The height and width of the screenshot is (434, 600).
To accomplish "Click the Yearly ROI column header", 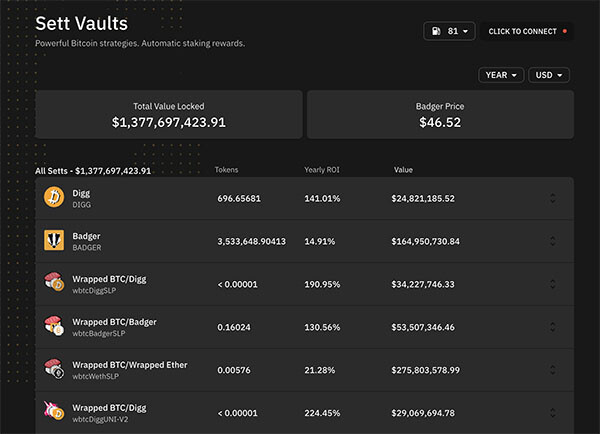I will coord(322,170).
